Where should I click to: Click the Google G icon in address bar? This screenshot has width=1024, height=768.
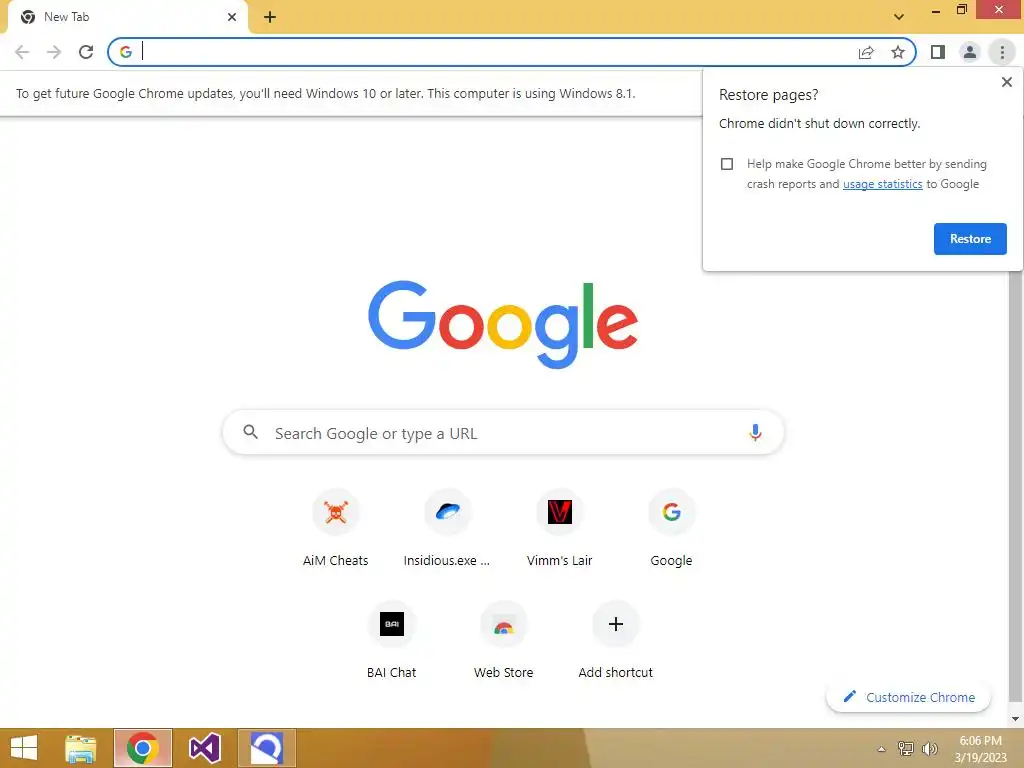(126, 52)
